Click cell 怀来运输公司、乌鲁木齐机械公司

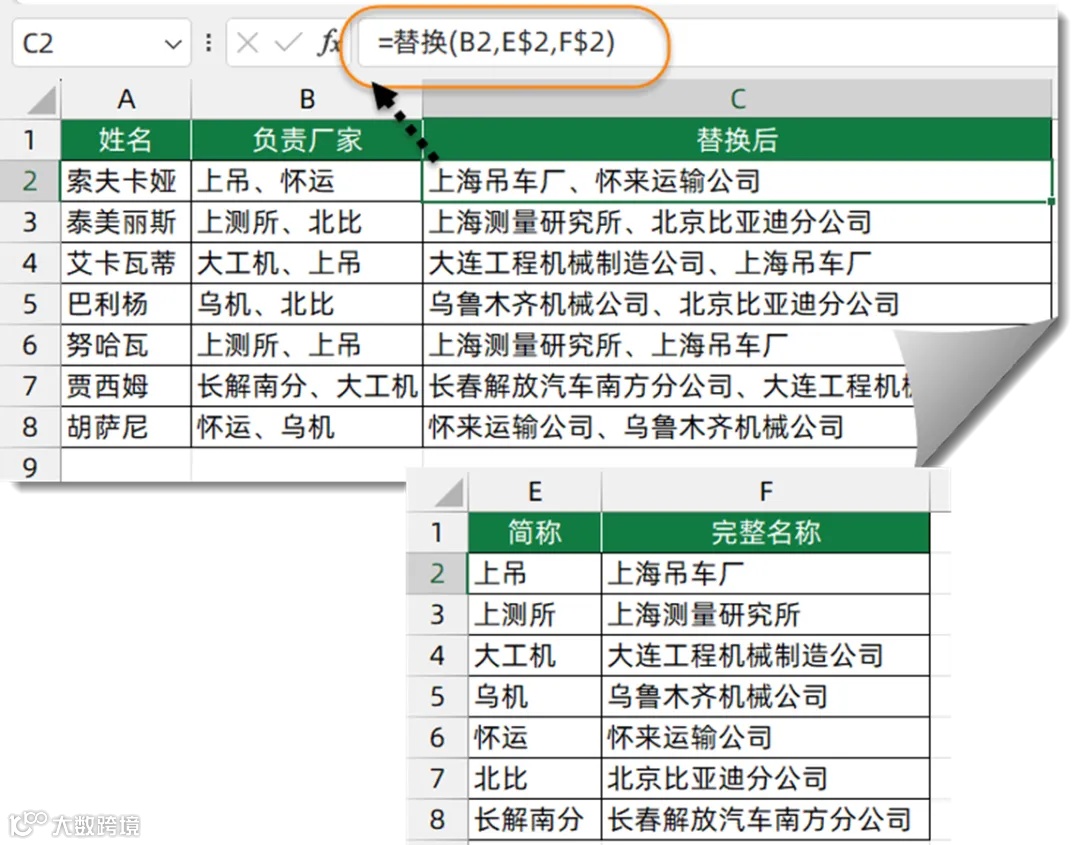click(669, 427)
